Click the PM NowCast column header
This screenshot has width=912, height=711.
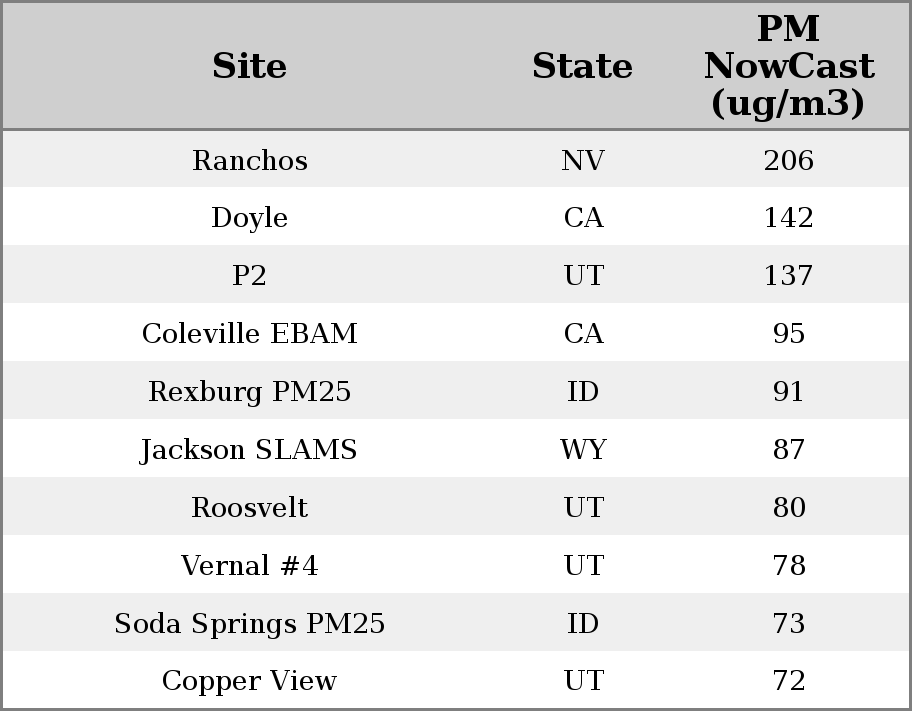(x=788, y=66)
